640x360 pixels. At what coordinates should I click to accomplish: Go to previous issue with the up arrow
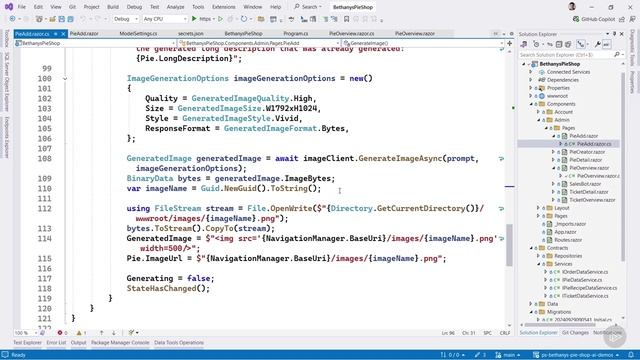point(101,333)
